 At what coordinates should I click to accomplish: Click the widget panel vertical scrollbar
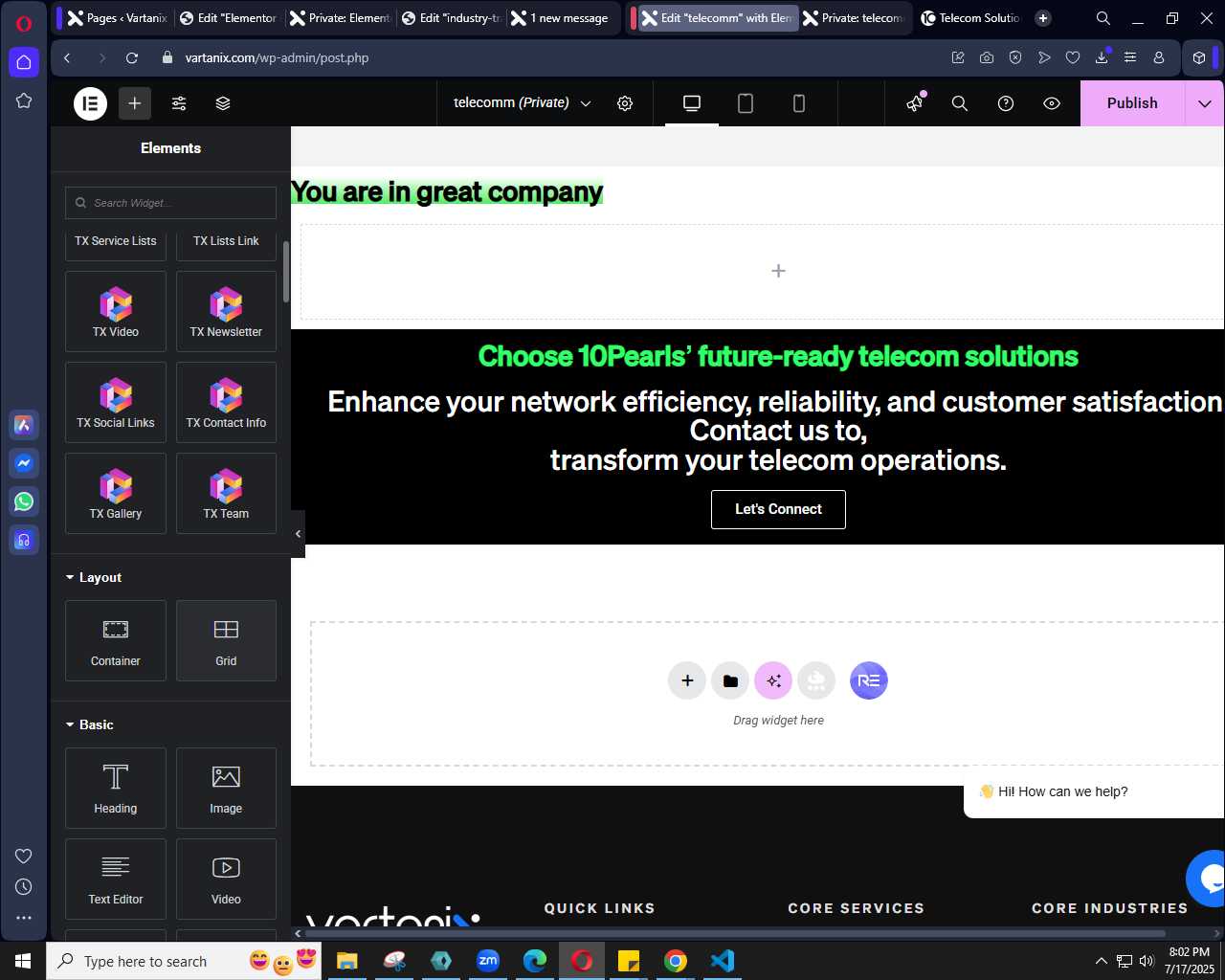[x=285, y=272]
